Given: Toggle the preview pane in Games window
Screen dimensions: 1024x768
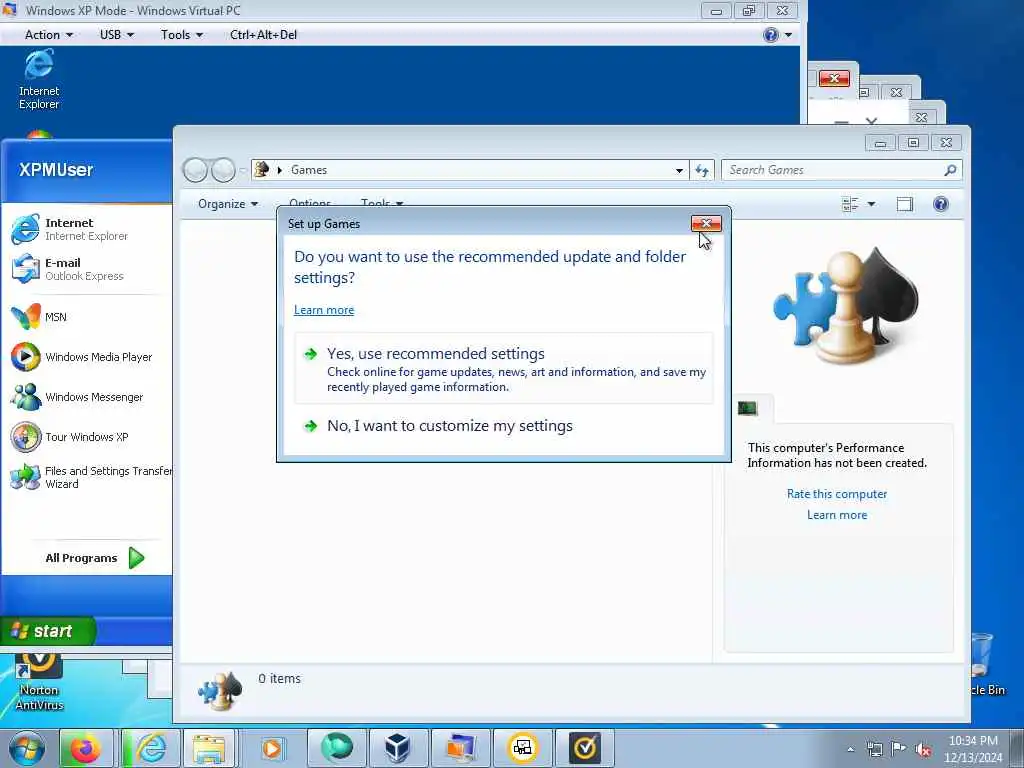Looking at the screenshot, I should coord(904,204).
